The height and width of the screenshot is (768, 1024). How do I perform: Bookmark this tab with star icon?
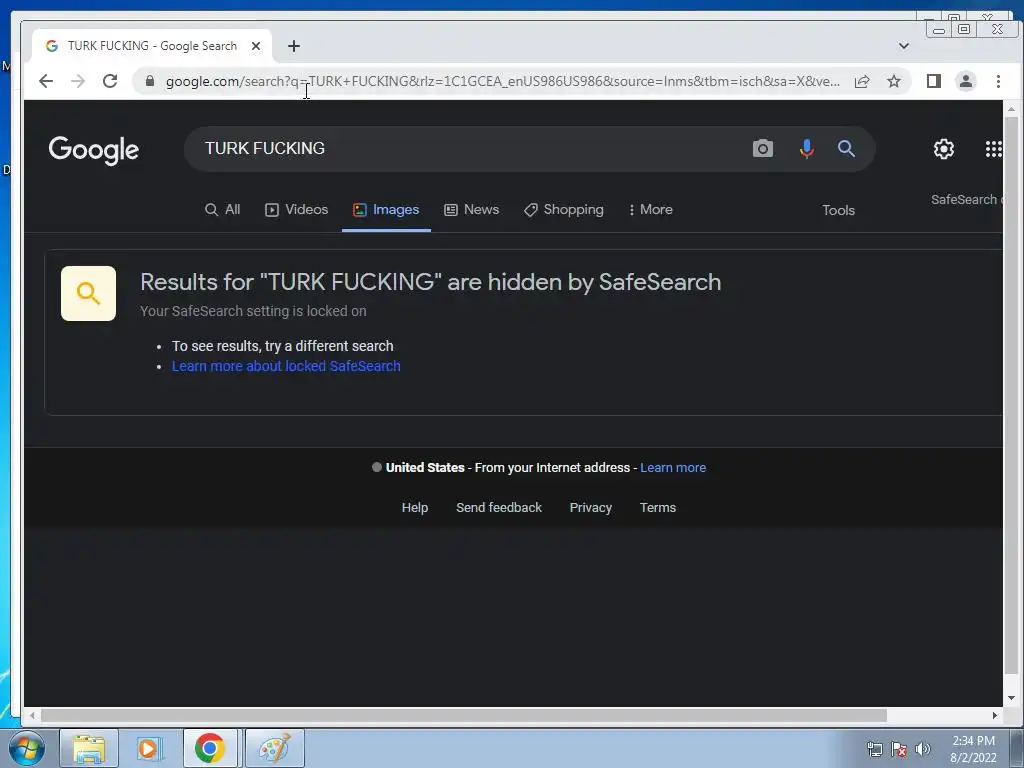click(x=894, y=81)
